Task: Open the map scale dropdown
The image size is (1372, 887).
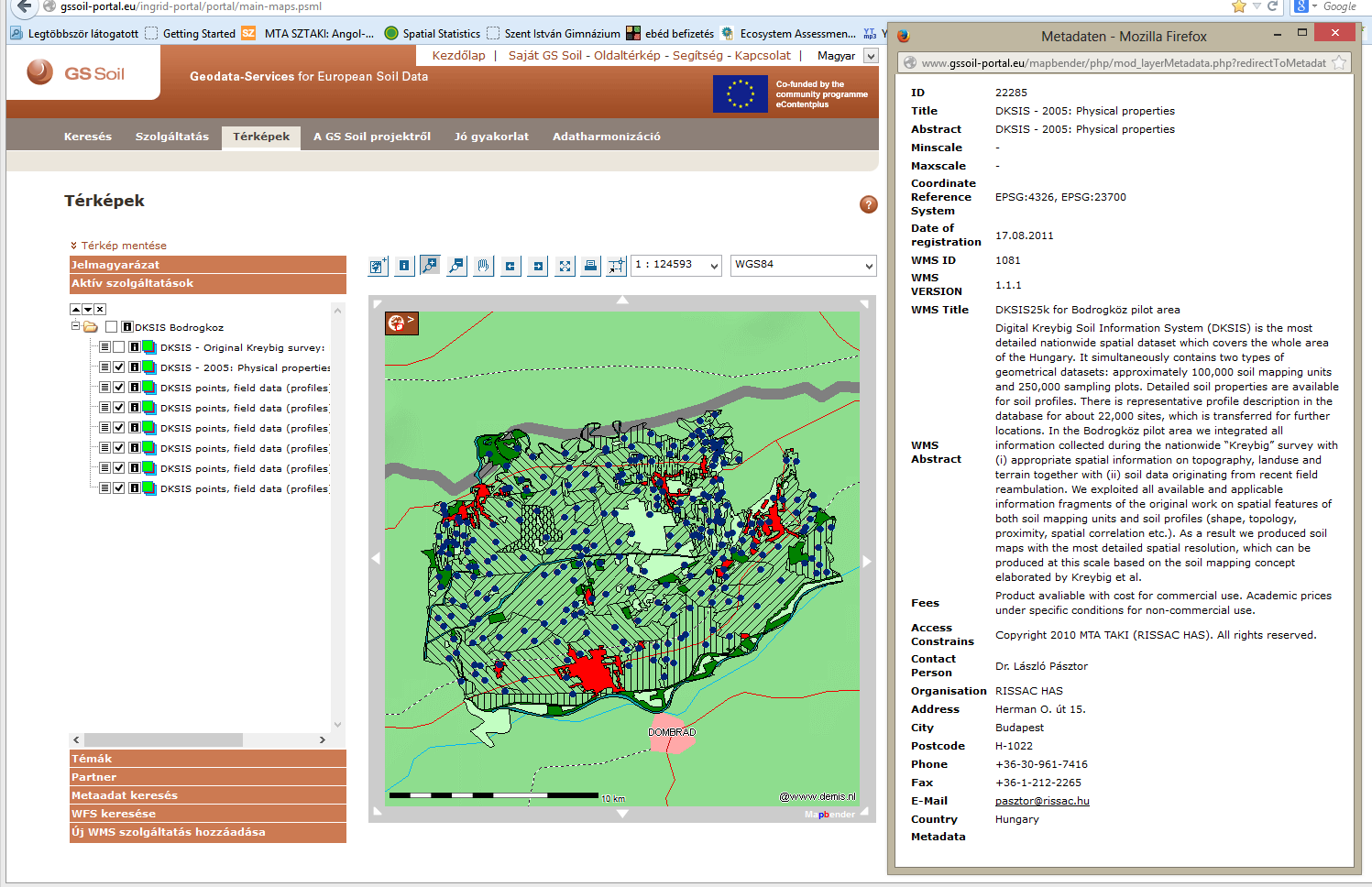Action: [x=677, y=265]
